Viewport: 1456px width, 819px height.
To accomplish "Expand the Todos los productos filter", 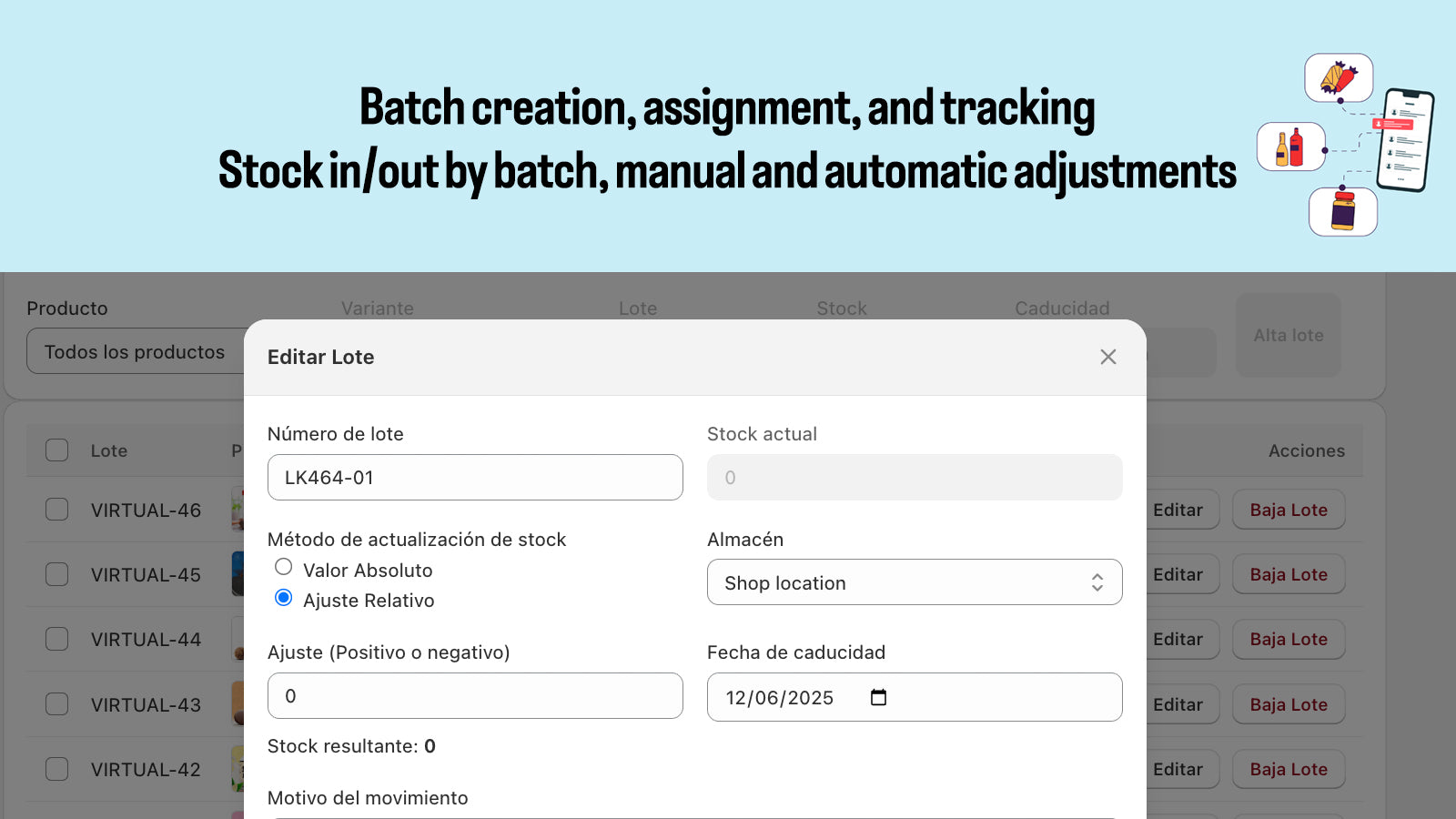I will [136, 352].
